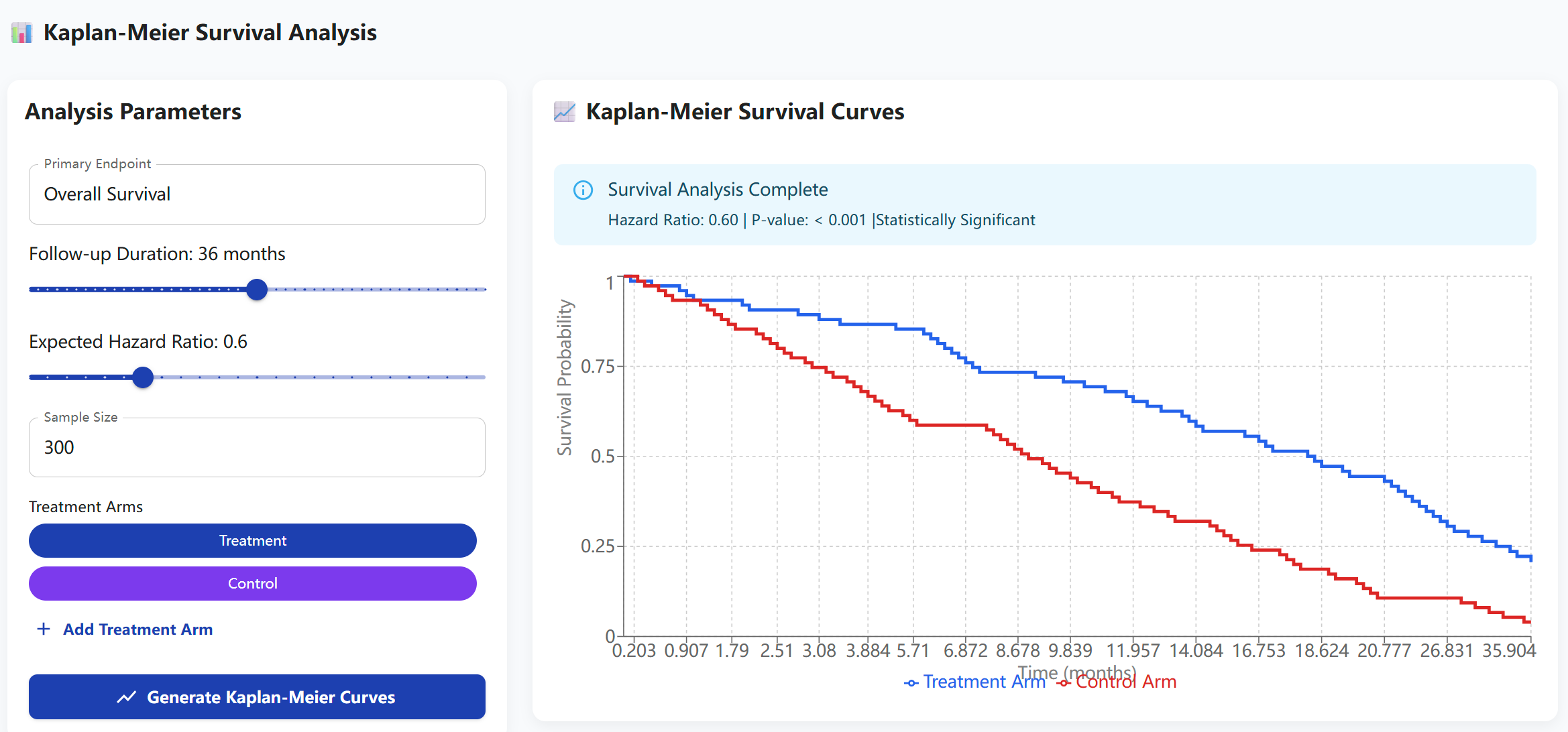Image resolution: width=1568 pixels, height=732 pixels.
Task: Click the Expected Hazard Ratio slider thumb
Action: [x=143, y=377]
